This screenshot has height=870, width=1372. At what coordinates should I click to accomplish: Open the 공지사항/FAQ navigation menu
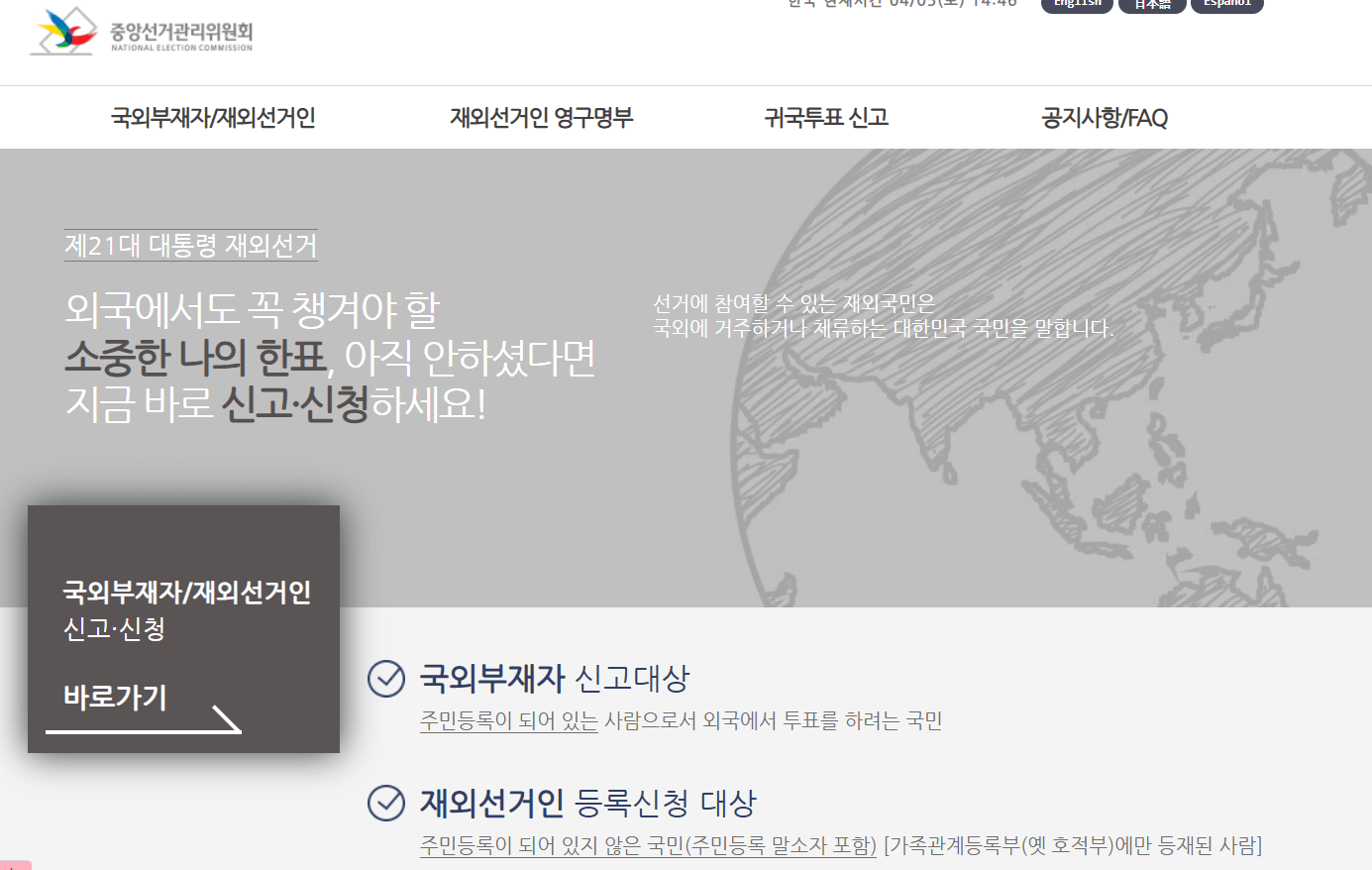pos(1104,117)
